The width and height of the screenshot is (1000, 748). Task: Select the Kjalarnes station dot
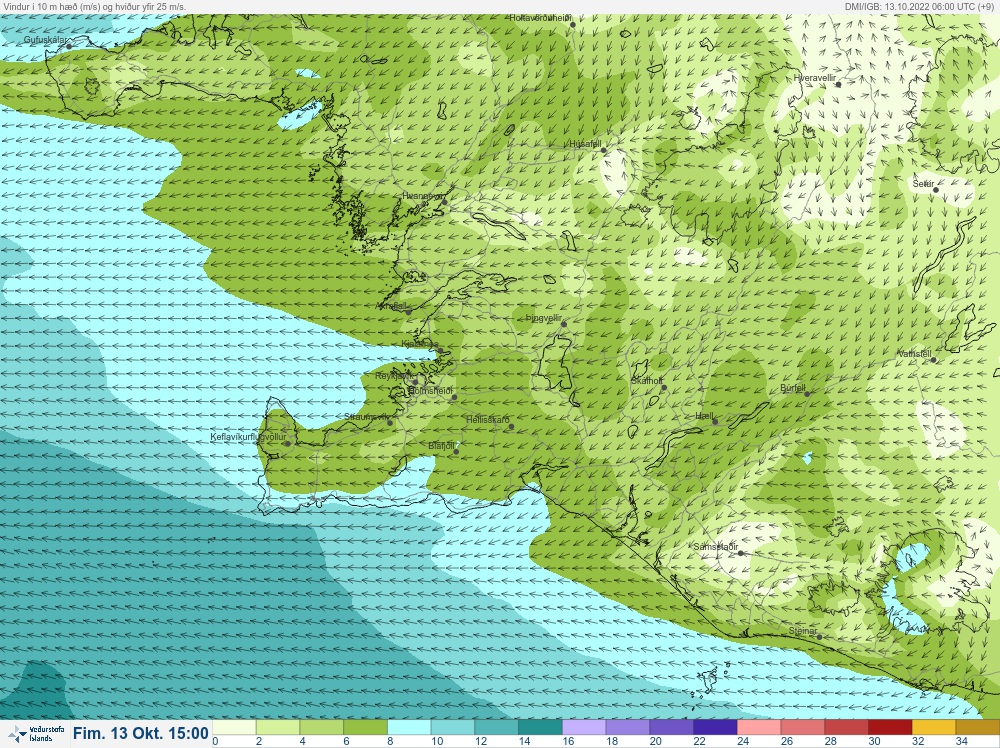[x=439, y=350]
